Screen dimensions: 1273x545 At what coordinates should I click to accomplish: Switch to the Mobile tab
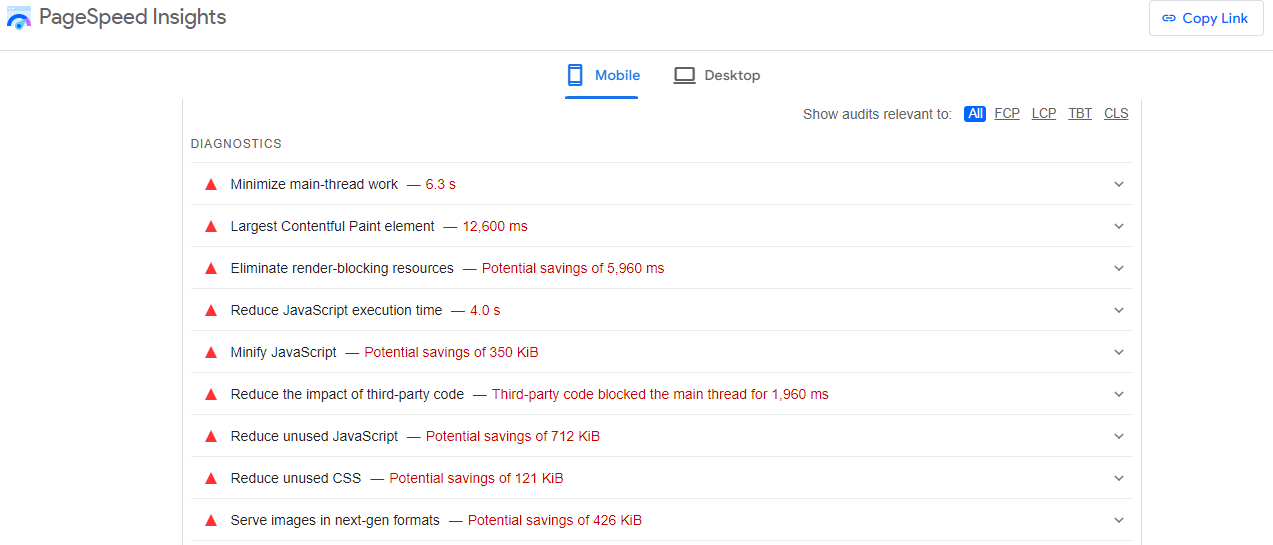[602, 75]
